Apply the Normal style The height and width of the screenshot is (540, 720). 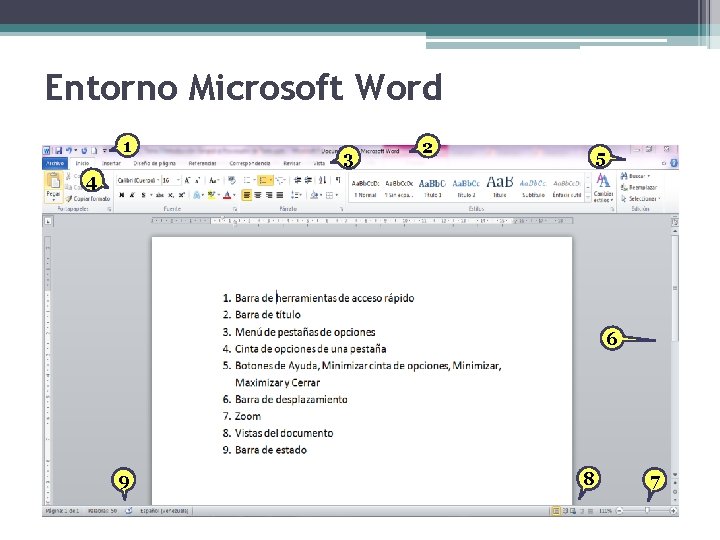click(x=366, y=189)
